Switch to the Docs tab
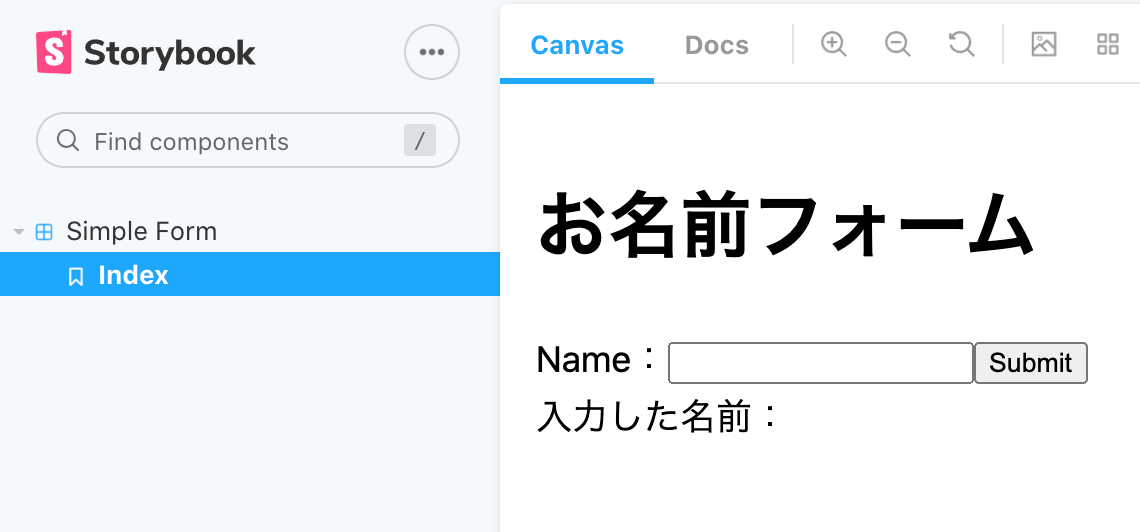The image size is (1140, 532). [x=717, y=45]
